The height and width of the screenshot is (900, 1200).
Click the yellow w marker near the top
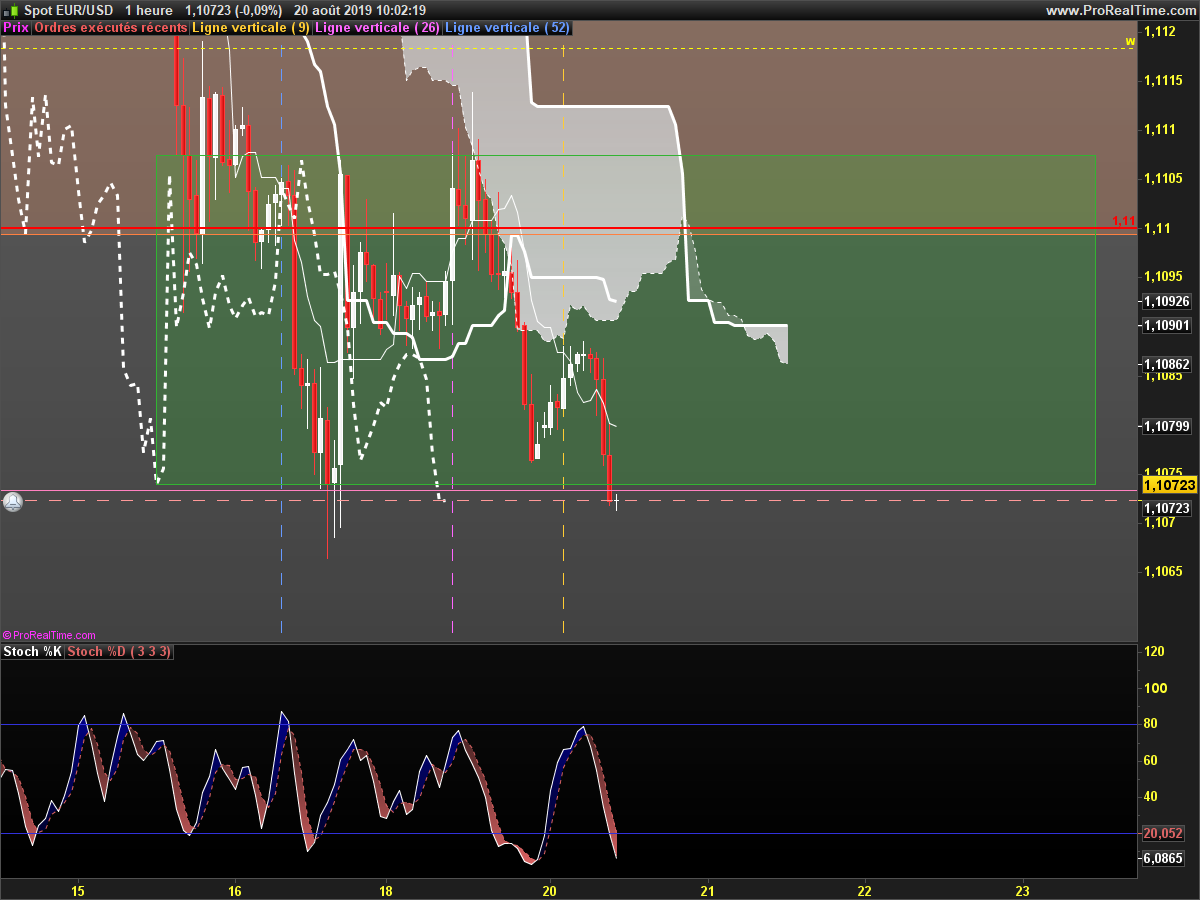pos(1130,41)
